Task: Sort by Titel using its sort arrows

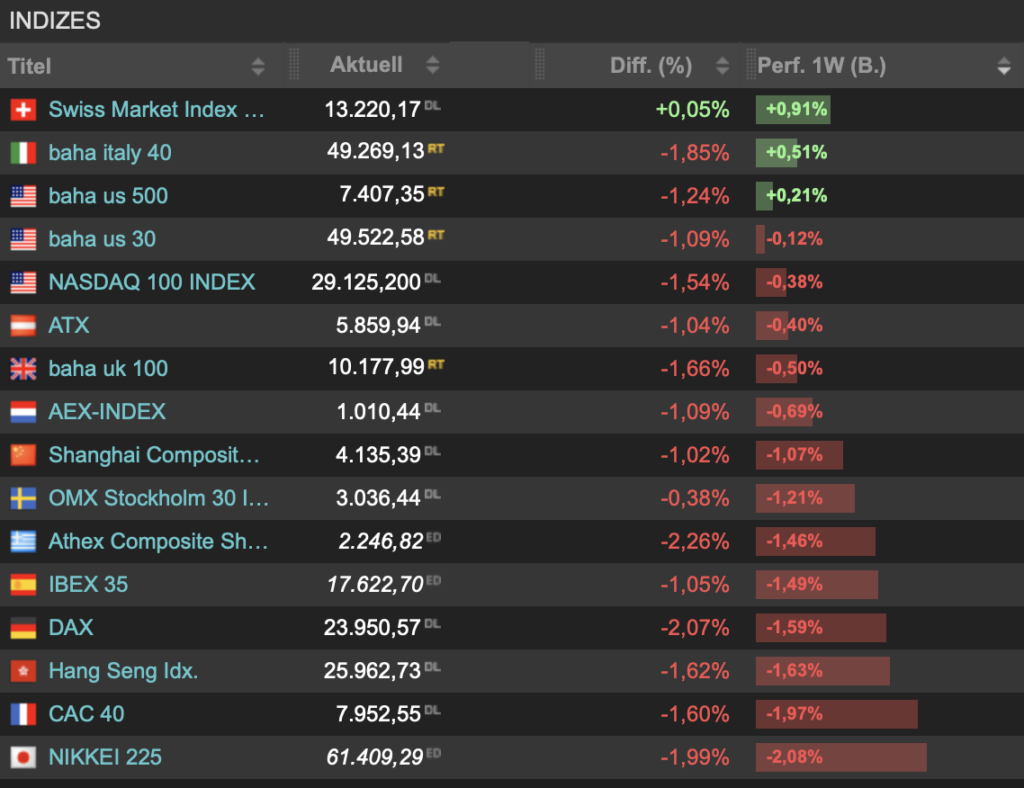Action: click(258, 66)
